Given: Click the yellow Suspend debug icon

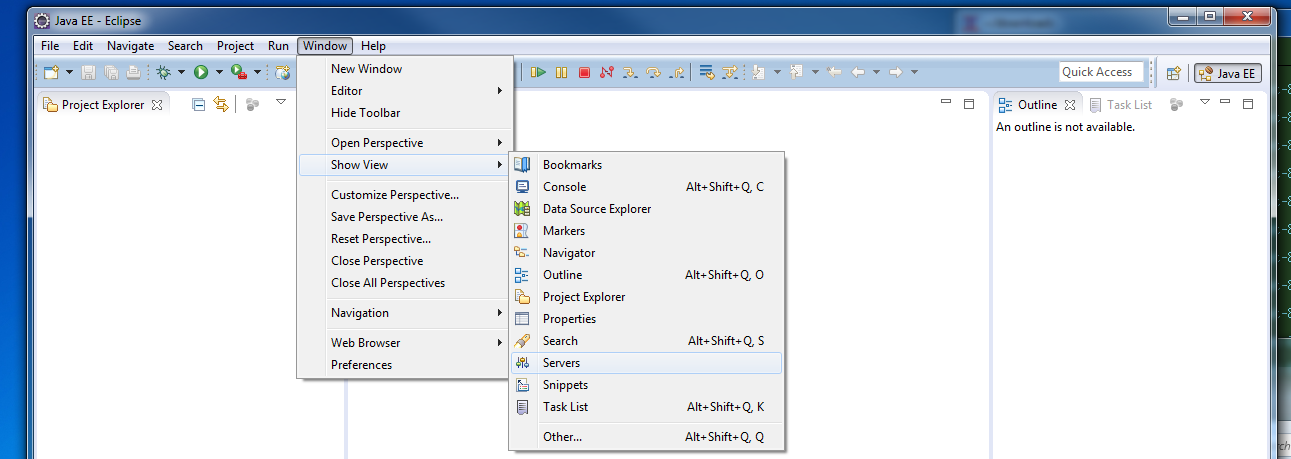Looking at the screenshot, I should pos(562,72).
